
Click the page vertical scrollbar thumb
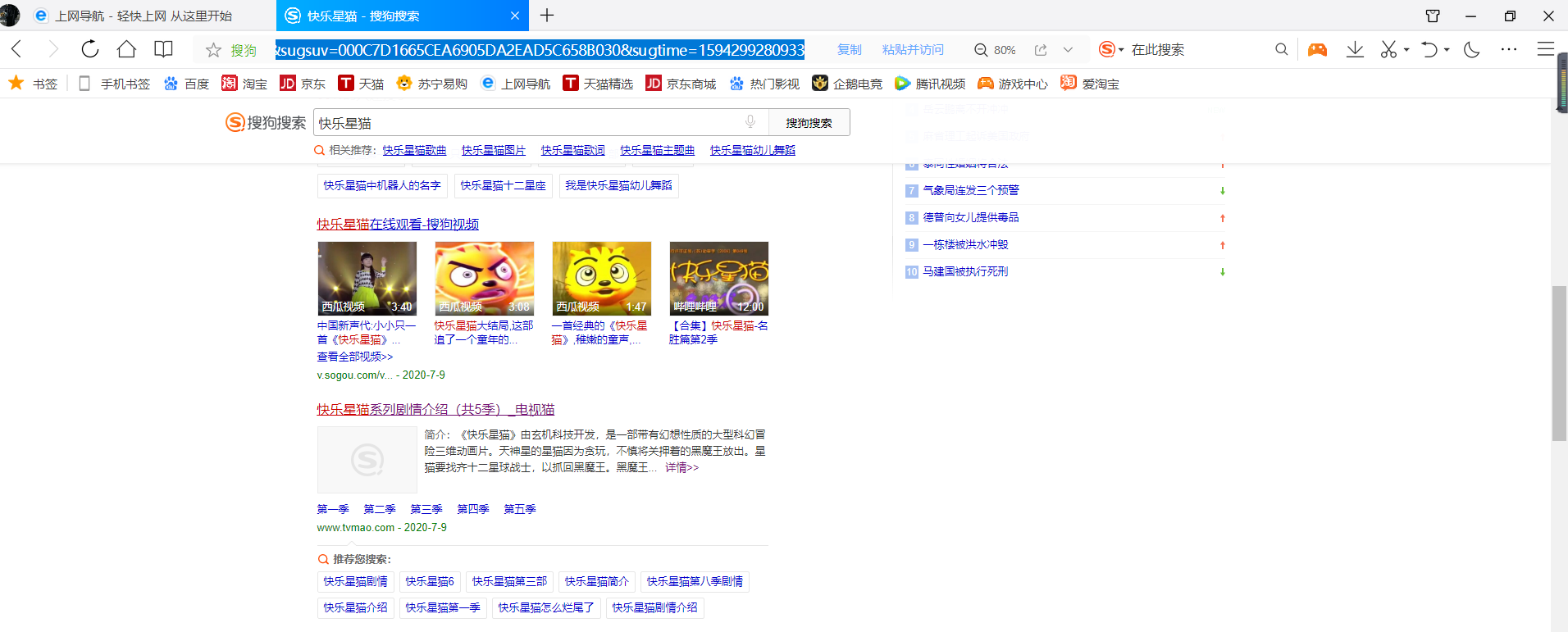[1559, 363]
